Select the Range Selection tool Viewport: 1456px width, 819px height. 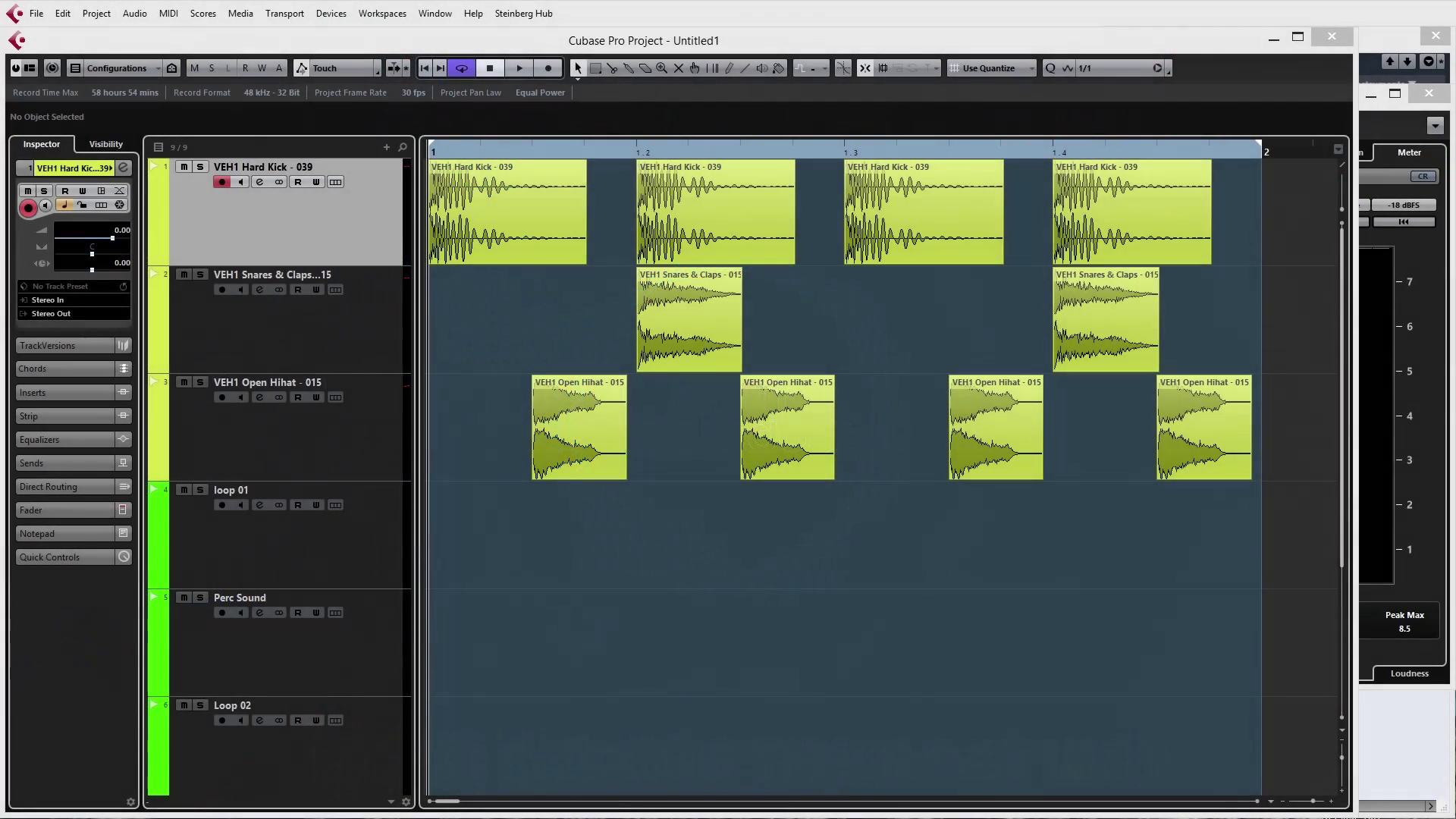pyautogui.click(x=595, y=68)
